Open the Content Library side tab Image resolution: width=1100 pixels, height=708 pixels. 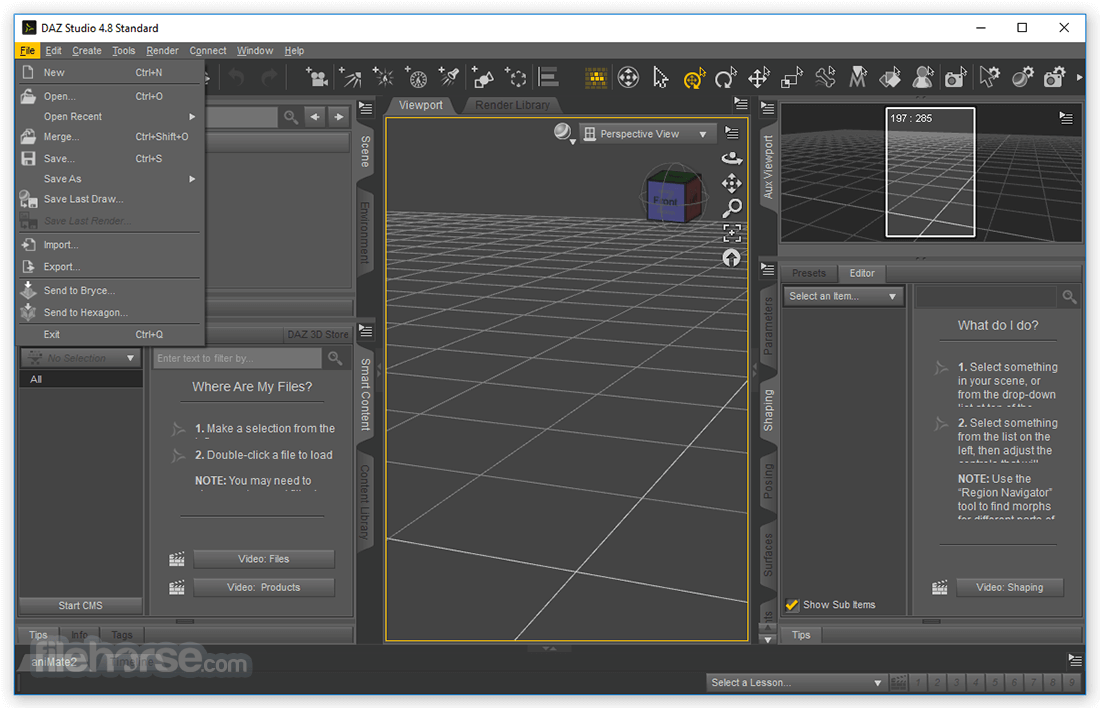(x=365, y=502)
